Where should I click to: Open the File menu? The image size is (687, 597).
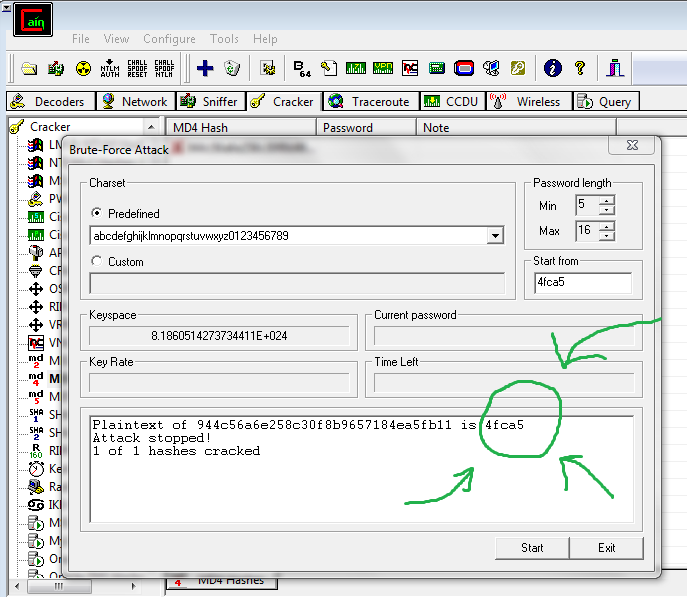pyautogui.click(x=81, y=39)
